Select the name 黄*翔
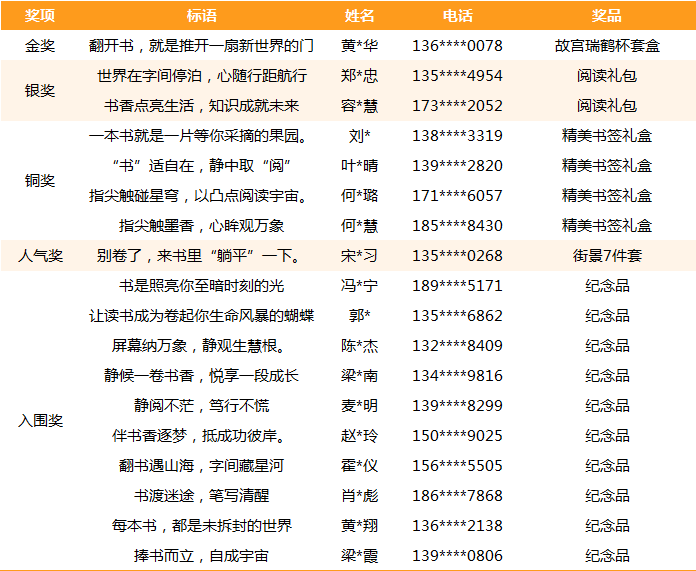The image size is (696, 571). pos(360,526)
